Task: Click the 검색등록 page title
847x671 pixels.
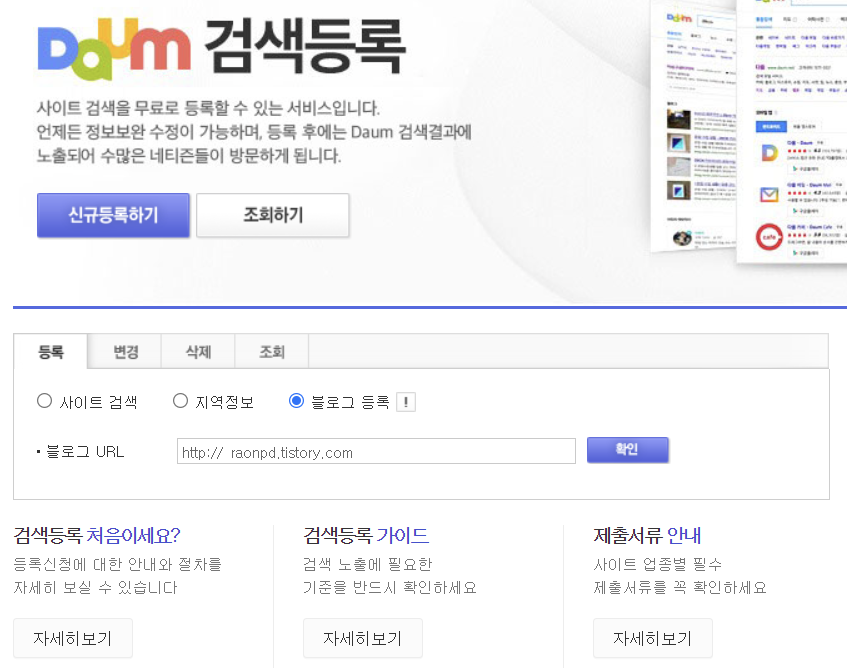Action: pos(305,46)
